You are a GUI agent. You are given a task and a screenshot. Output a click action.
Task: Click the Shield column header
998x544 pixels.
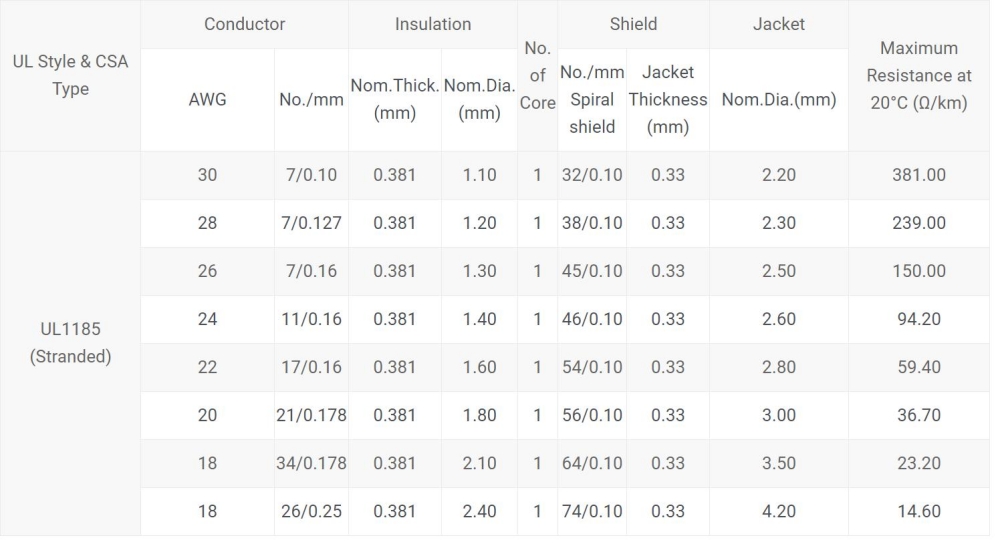tap(633, 24)
